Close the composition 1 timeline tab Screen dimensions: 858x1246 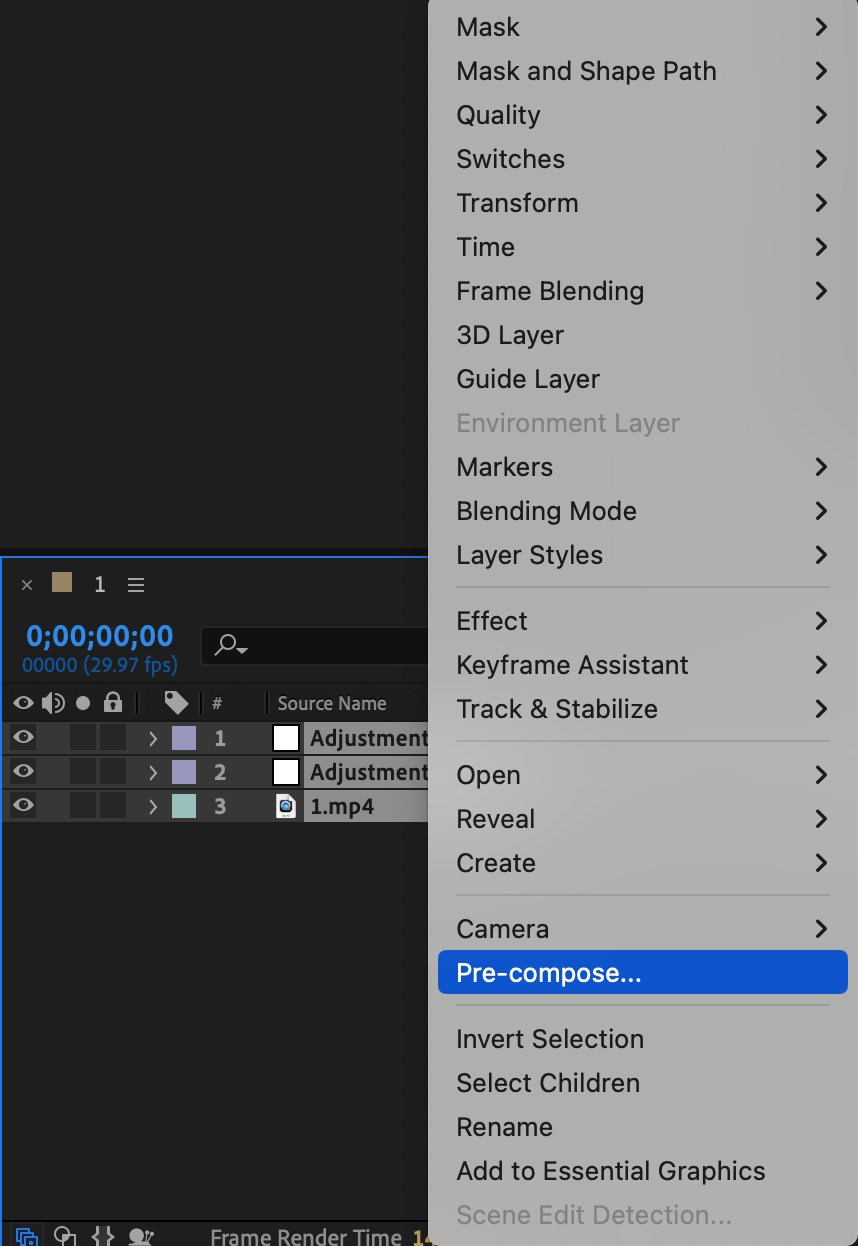[27, 585]
